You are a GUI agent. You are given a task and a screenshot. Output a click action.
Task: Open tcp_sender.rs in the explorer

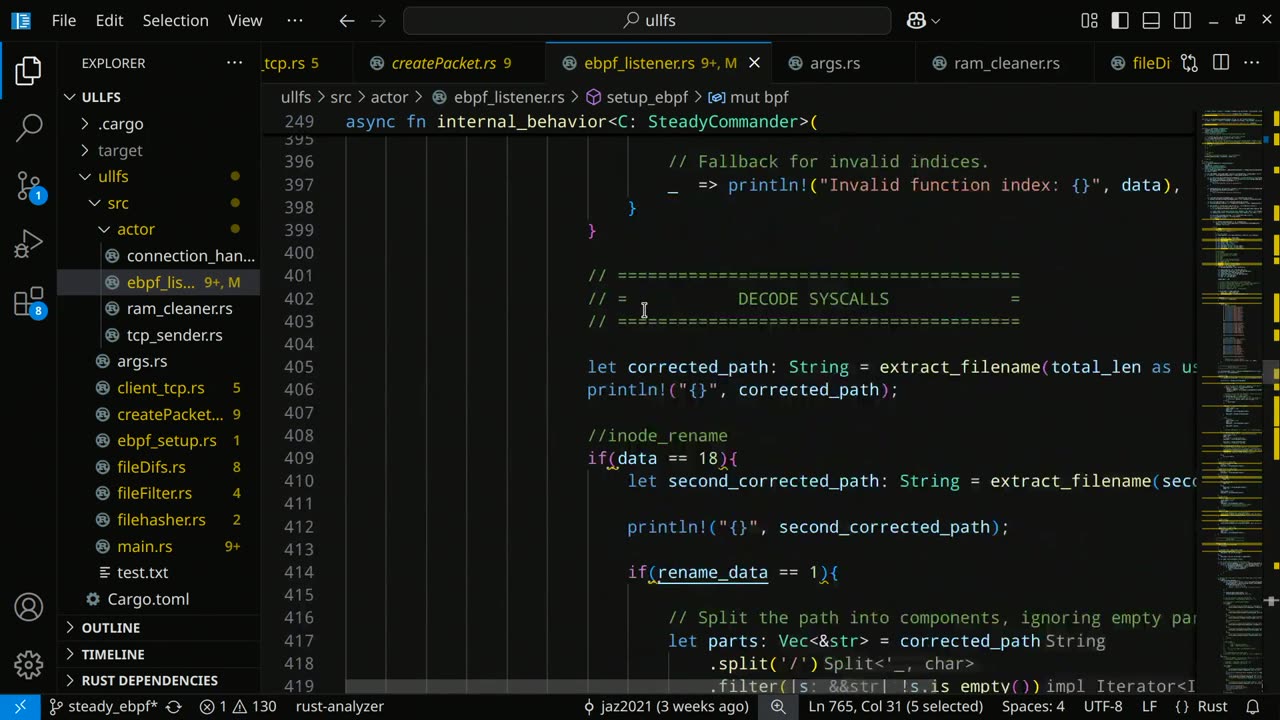point(160,335)
